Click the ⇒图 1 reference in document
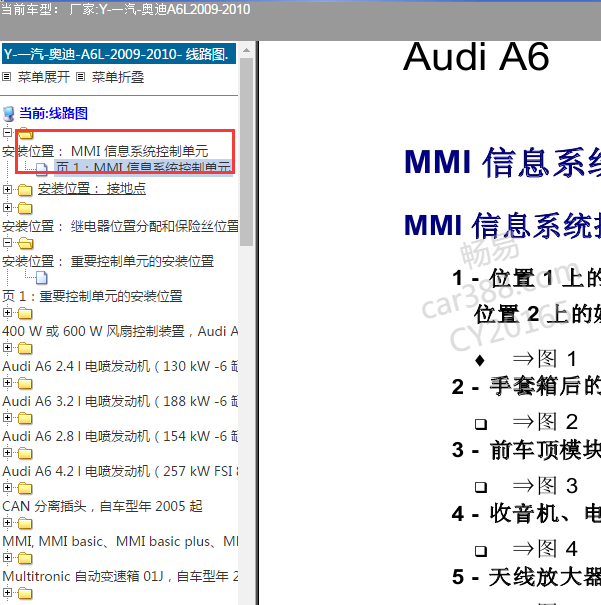The width and height of the screenshot is (601, 605). 544,359
